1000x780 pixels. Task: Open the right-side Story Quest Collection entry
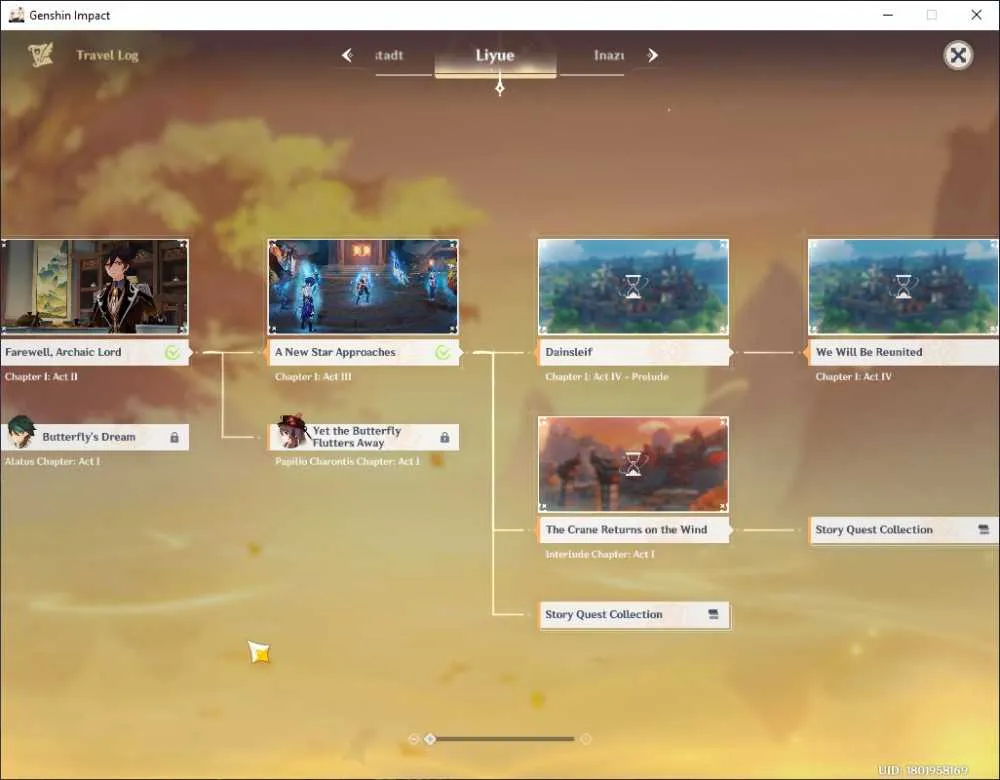tap(903, 530)
